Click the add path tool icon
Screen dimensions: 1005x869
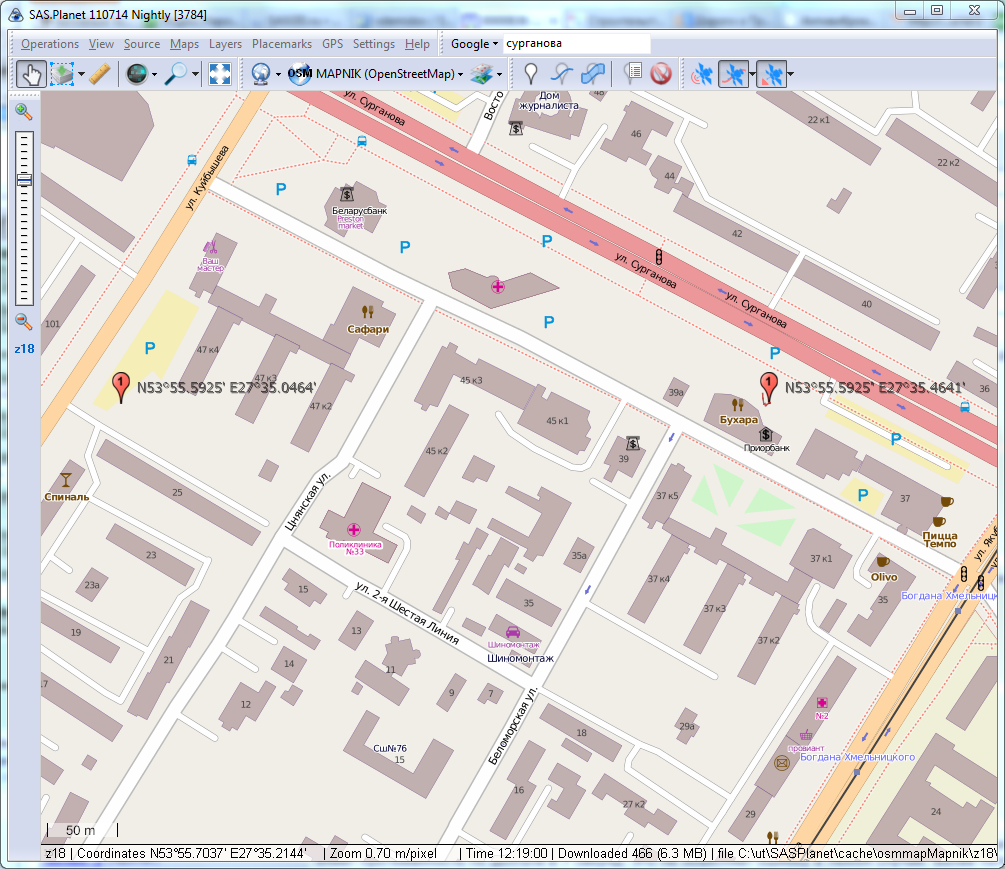(563, 74)
